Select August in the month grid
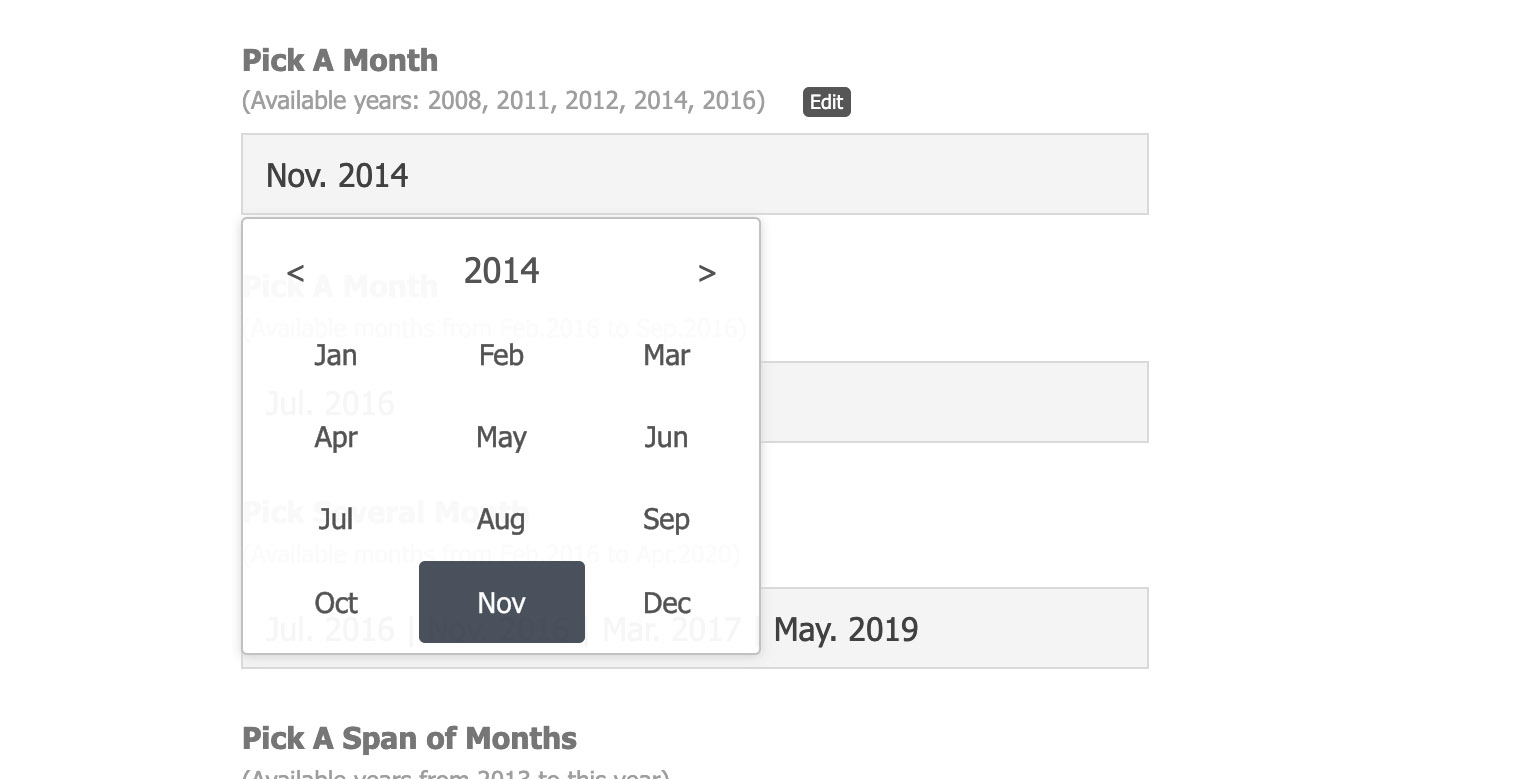This screenshot has width=1528, height=779. tap(501, 519)
